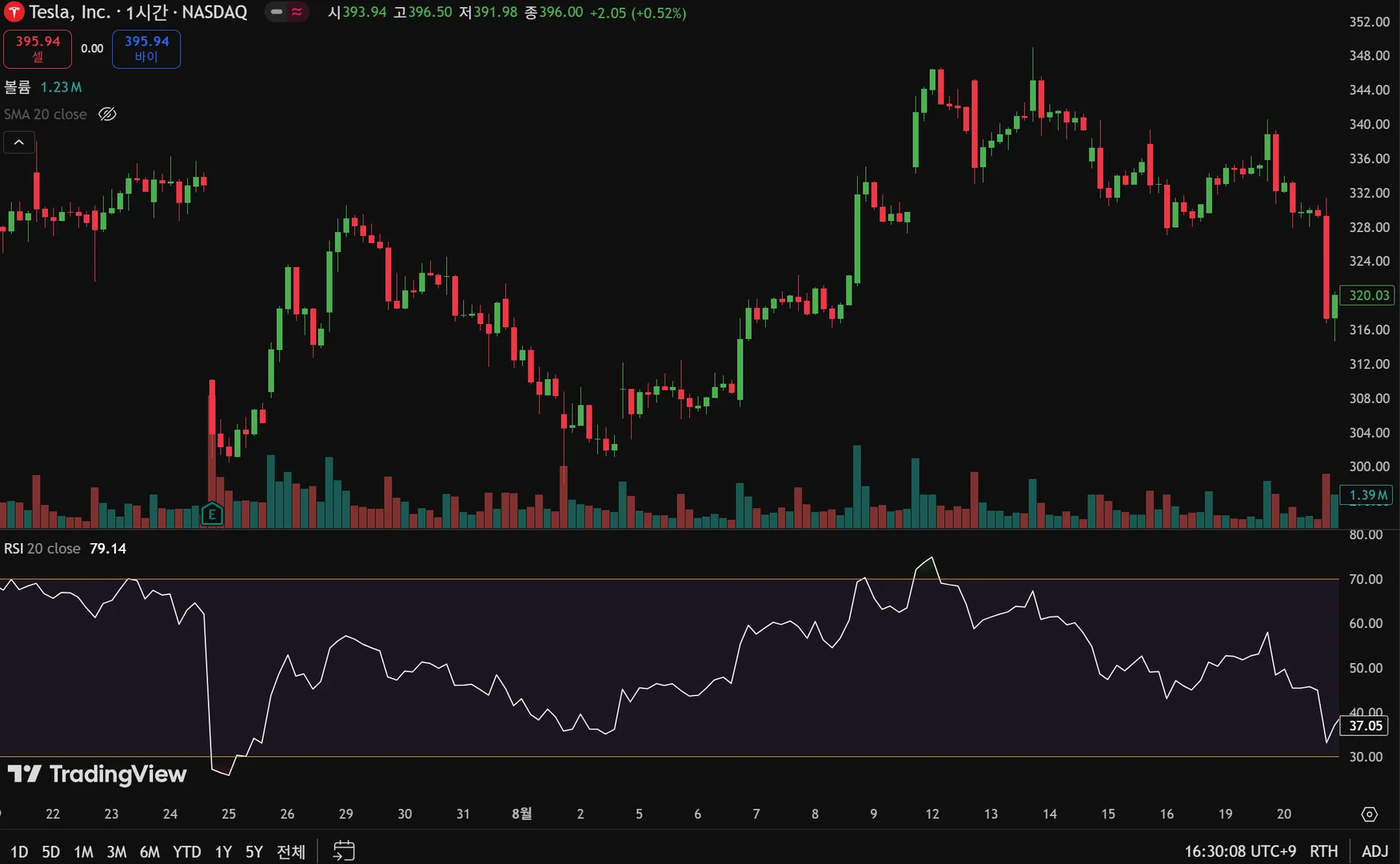
Task: Select the YTD time range
Action: click(187, 852)
